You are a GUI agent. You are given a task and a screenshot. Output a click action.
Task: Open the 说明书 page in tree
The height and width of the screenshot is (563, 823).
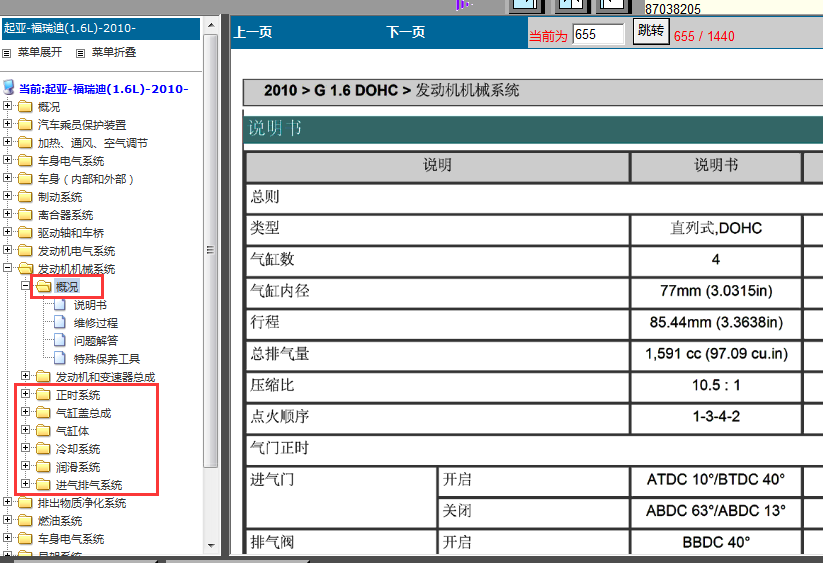90,305
